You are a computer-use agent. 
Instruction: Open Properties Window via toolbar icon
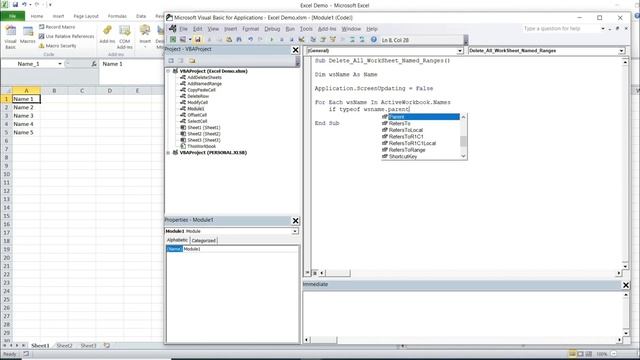323,40
